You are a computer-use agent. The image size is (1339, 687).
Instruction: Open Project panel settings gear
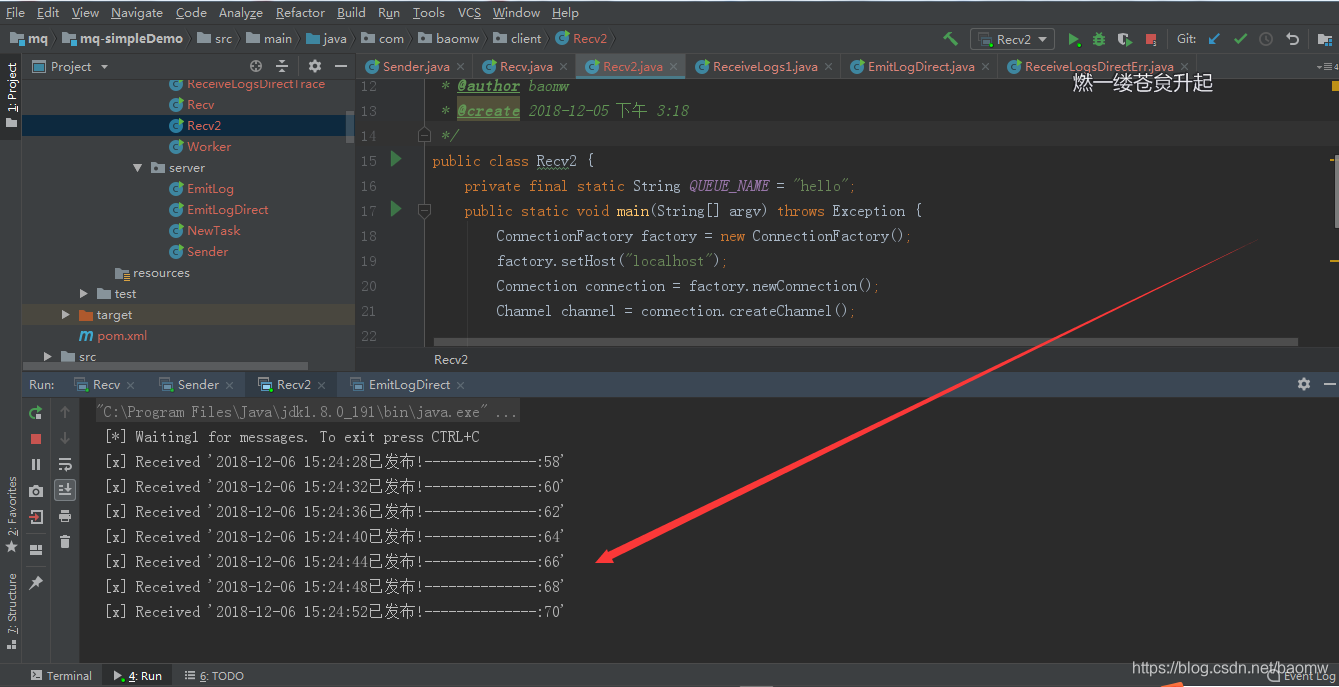(314, 66)
